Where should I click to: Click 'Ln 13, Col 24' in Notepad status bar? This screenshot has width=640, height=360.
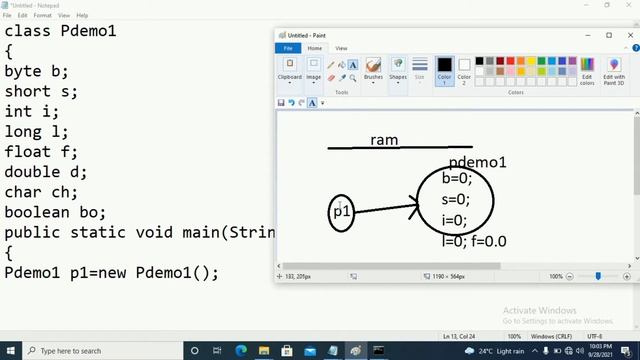(x=459, y=337)
